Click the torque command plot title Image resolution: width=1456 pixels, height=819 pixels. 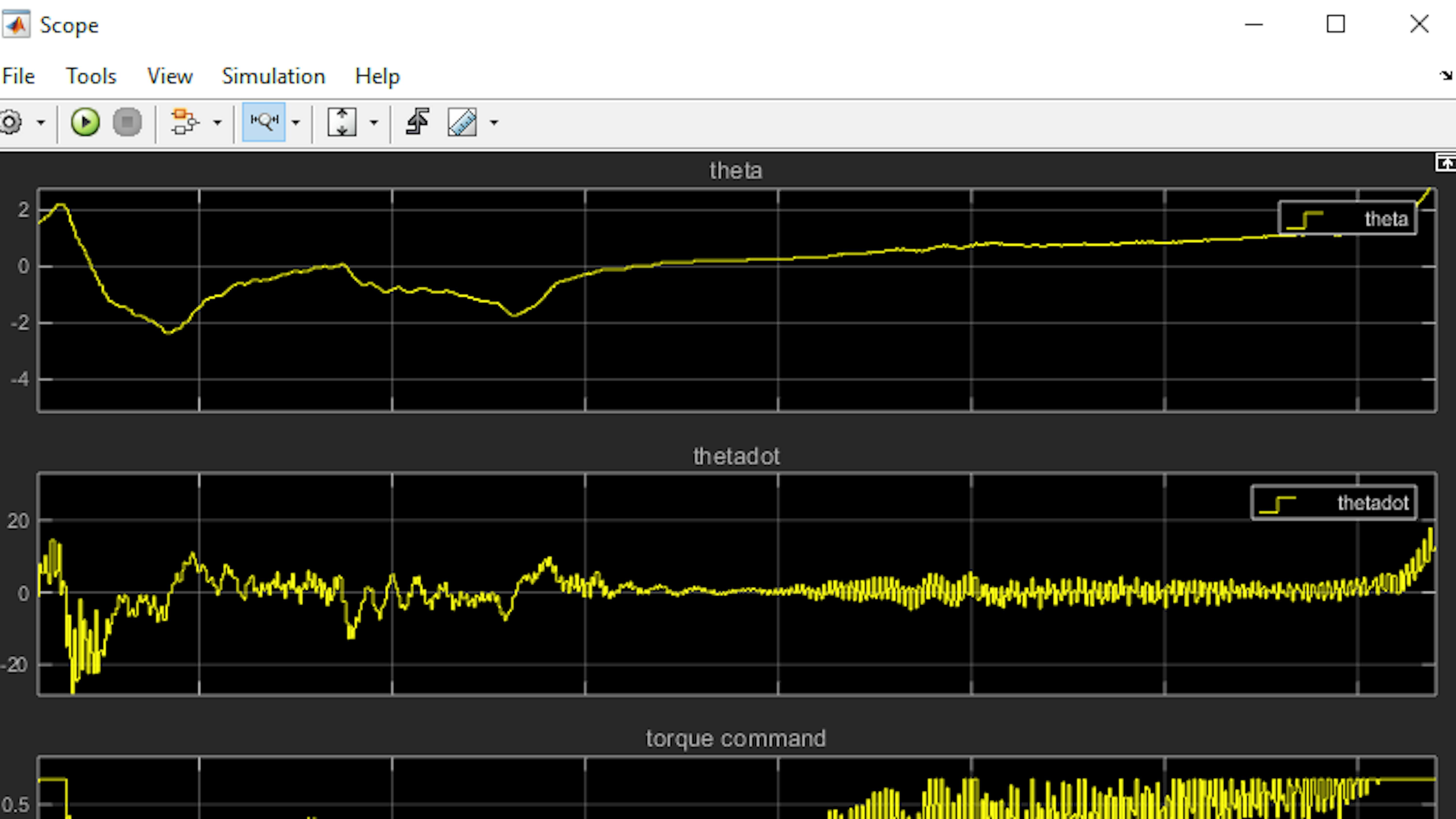click(736, 738)
